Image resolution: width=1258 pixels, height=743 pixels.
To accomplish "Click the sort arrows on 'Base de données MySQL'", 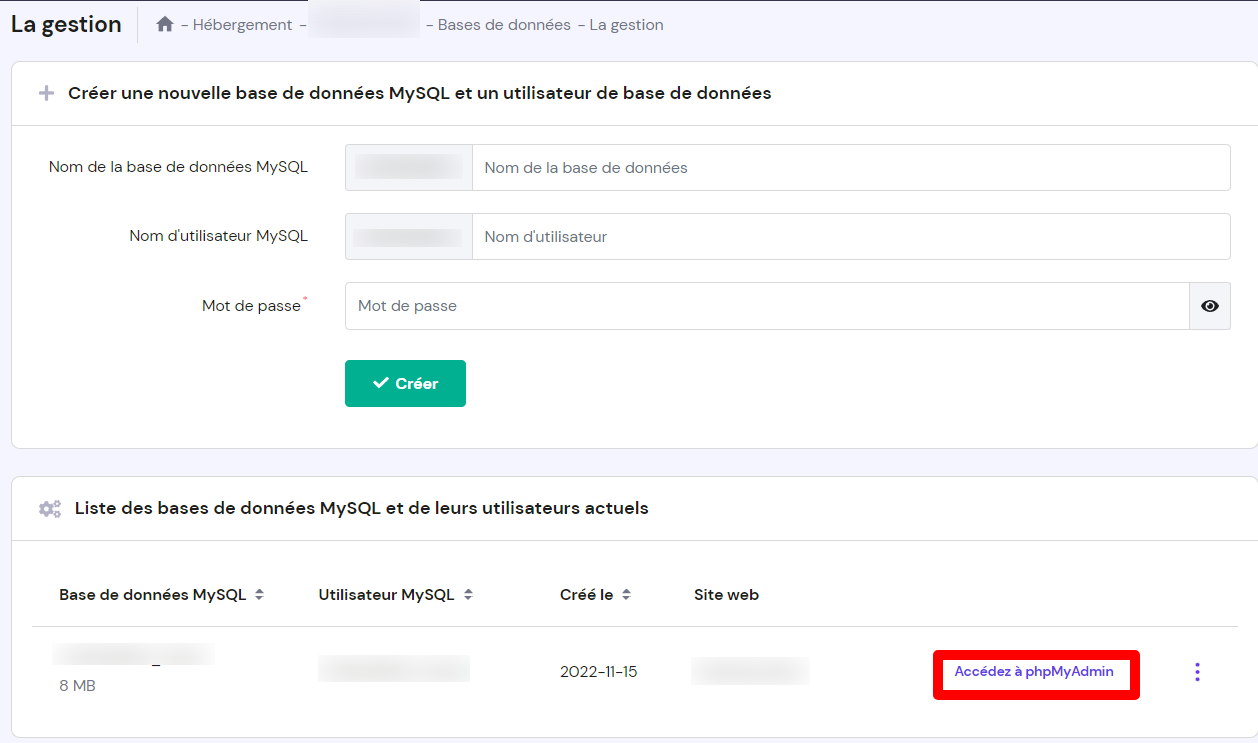I will [259, 594].
